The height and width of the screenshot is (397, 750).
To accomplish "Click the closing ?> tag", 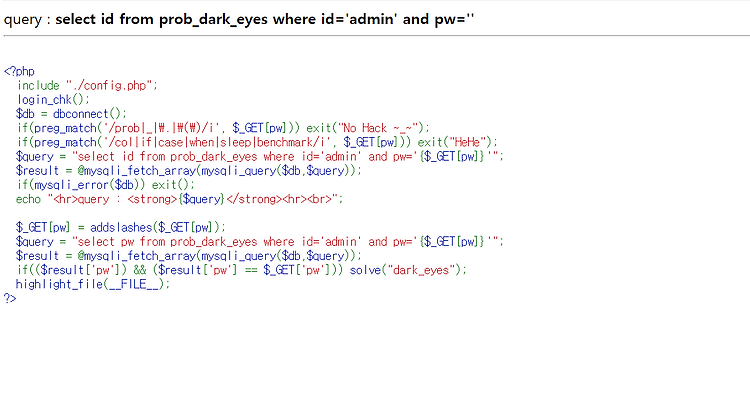I will tap(10, 298).
